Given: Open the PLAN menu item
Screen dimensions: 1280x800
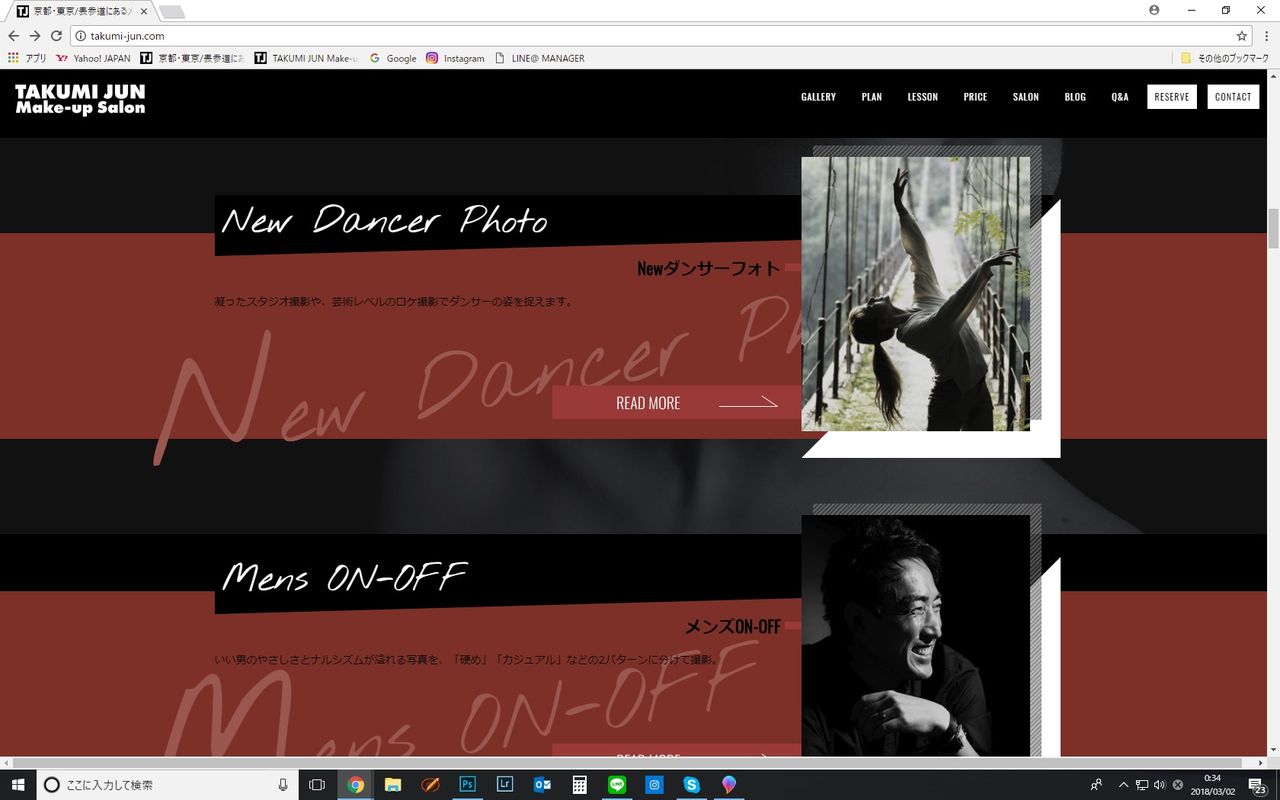Looking at the screenshot, I should pyautogui.click(x=872, y=97).
